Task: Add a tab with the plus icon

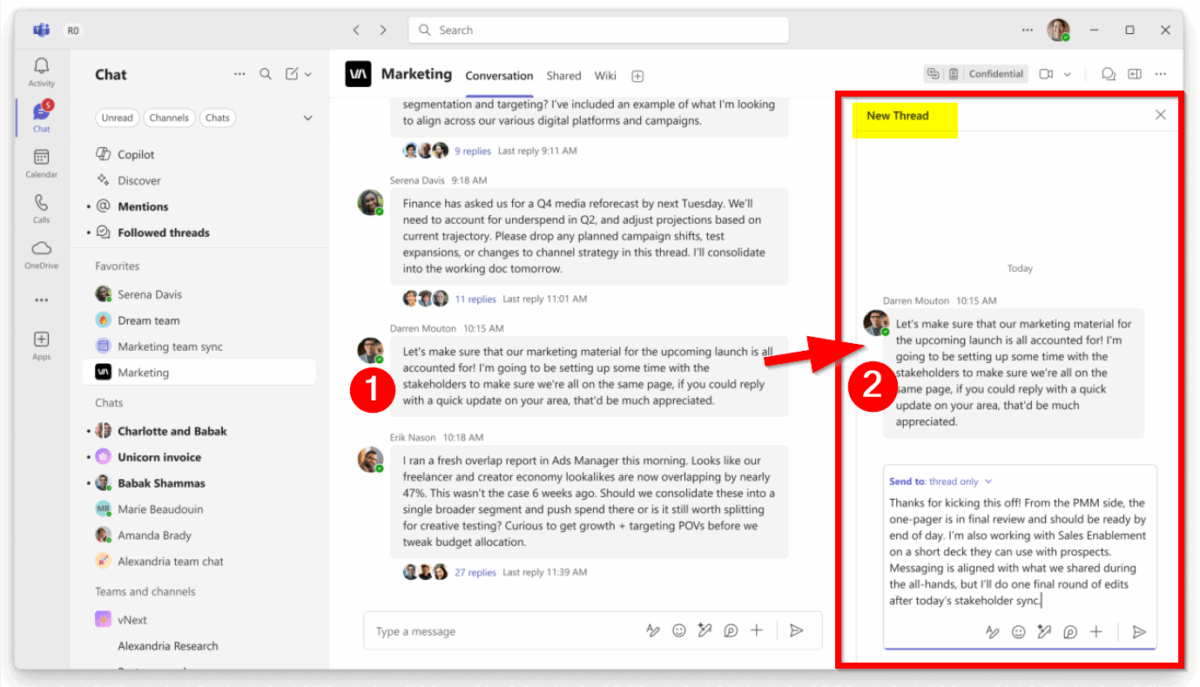Action: (637, 76)
